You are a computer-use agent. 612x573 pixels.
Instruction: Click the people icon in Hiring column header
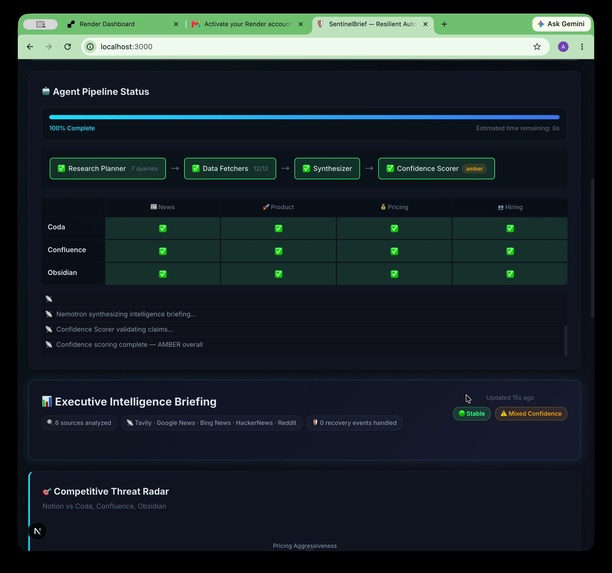(500, 207)
